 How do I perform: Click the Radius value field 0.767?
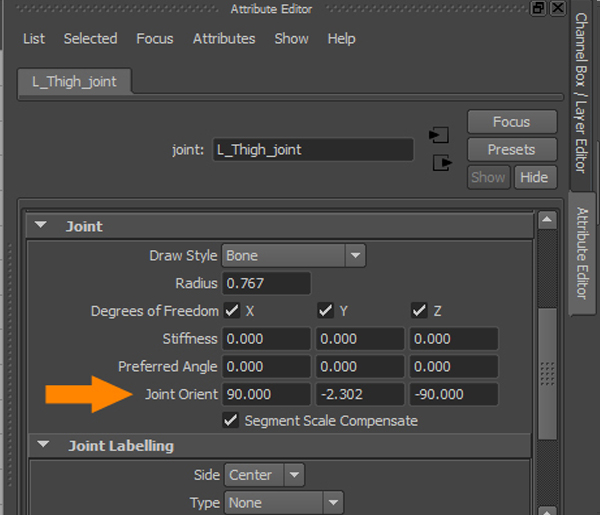(x=266, y=283)
